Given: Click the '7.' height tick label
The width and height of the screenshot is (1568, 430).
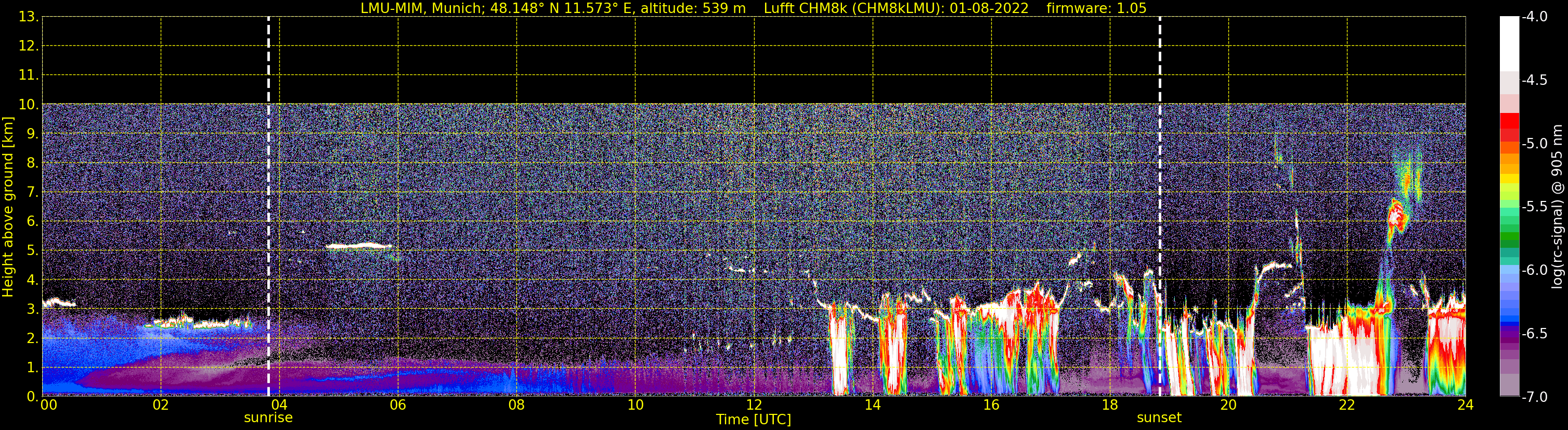Looking at the screenshot, I should pos(32,193).
